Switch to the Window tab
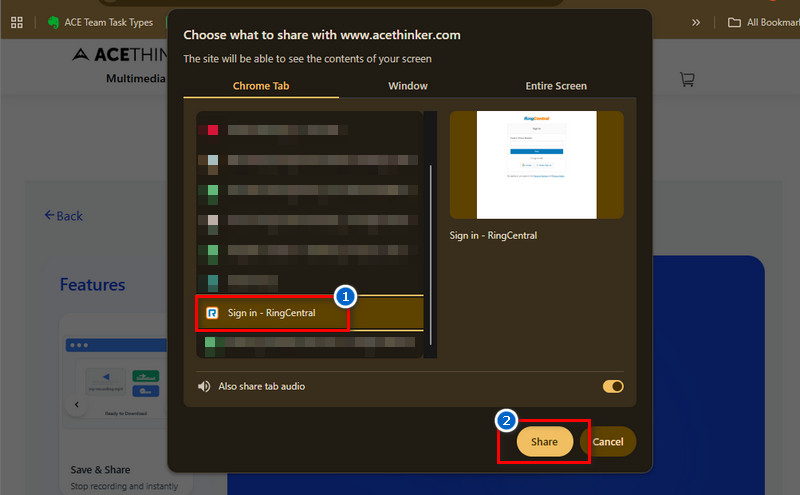 pos(408,86)
